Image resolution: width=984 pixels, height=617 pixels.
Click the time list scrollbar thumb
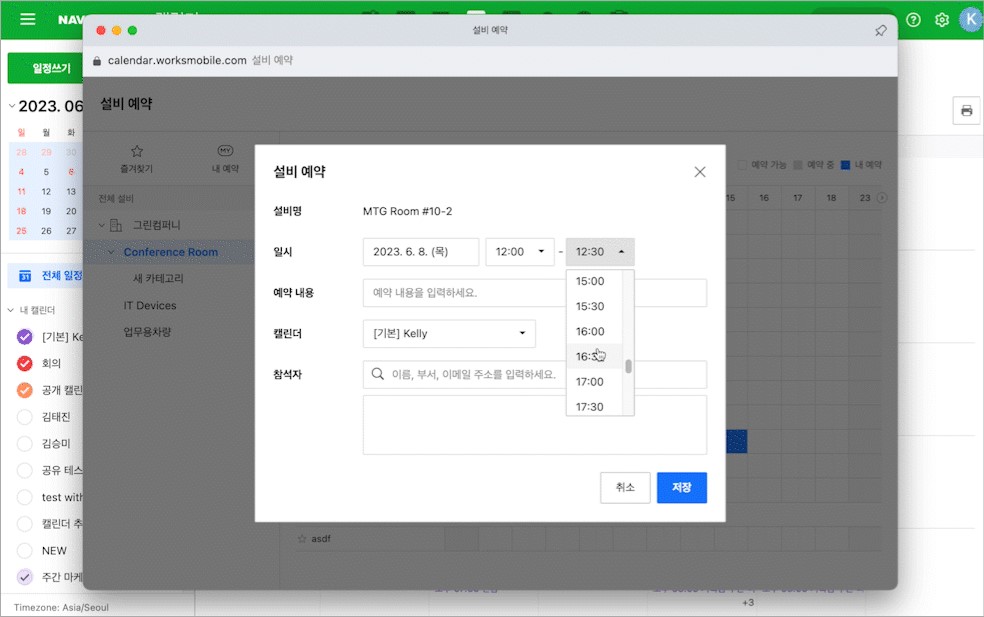click(x=628, y=366)
